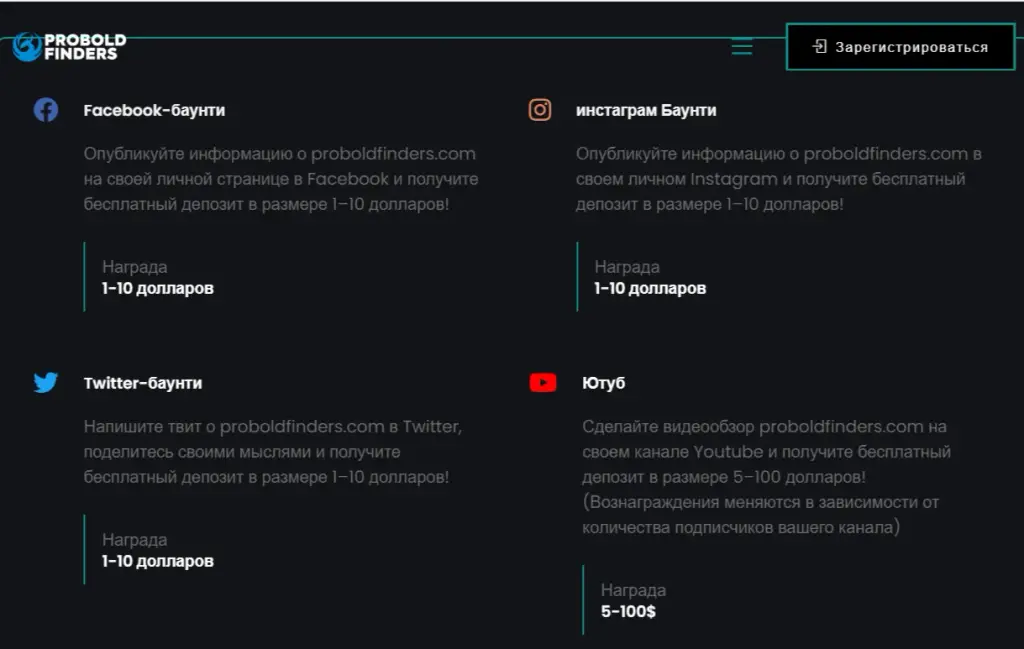Click the YouTube reward '5-100$'
Image resolution: width=1024 pixels, height=649 pixels.
[x=628, y=612]
